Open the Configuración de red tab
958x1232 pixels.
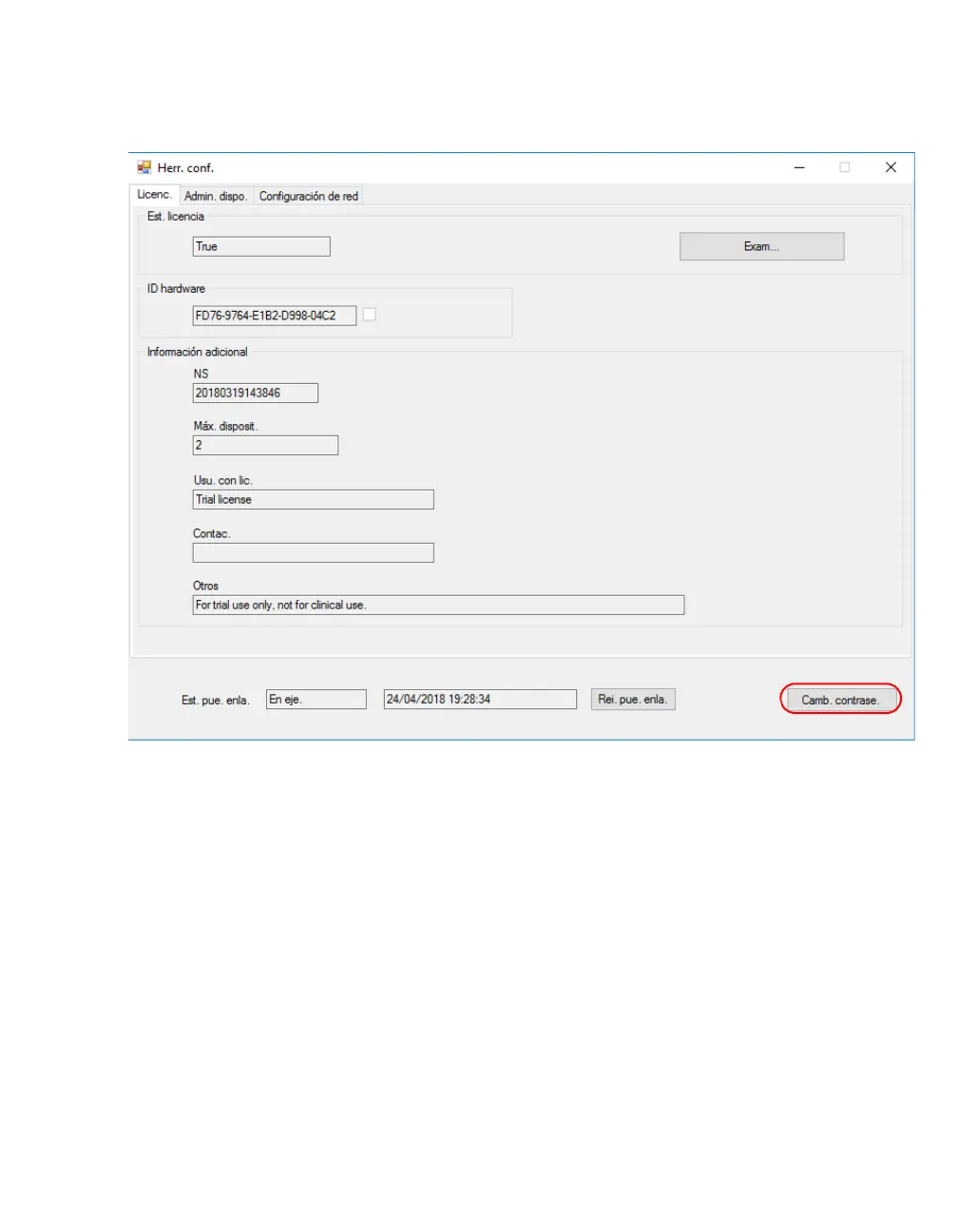(x=308, y=196)
